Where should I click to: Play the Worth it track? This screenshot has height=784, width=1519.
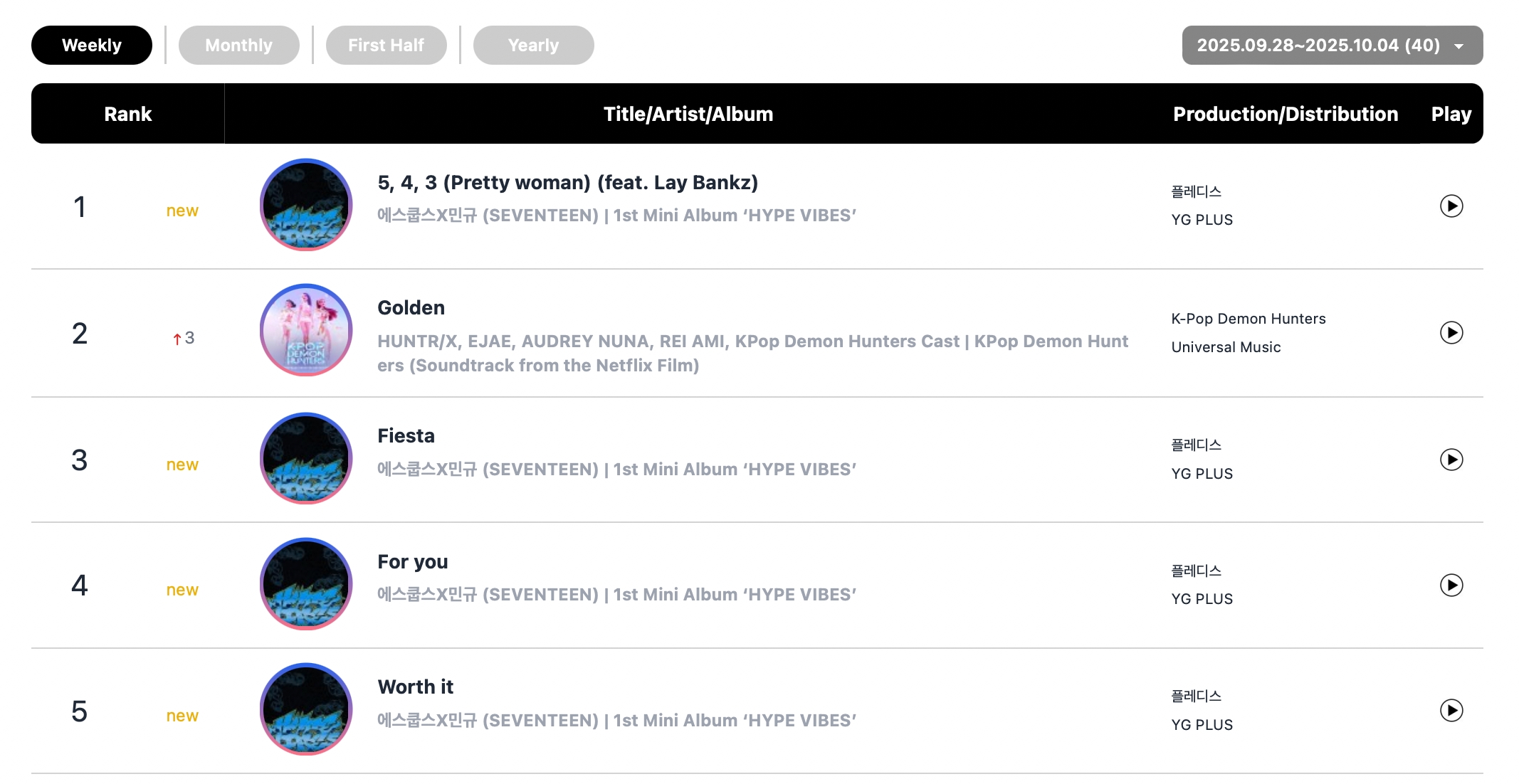(1451, 711)
